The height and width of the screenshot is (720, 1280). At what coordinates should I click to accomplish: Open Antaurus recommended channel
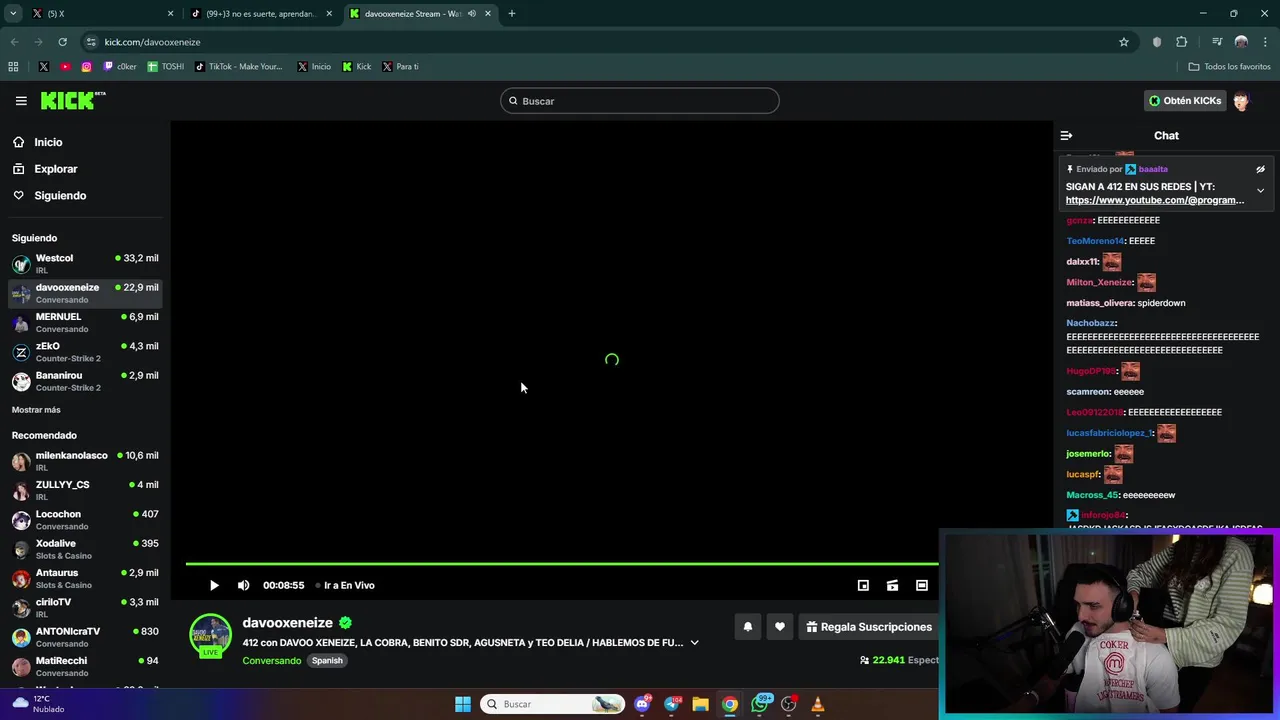(85, 578)
